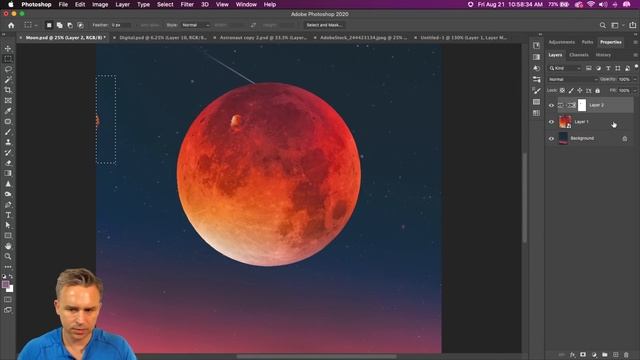Select the Lasso tool

coord(8,69)
